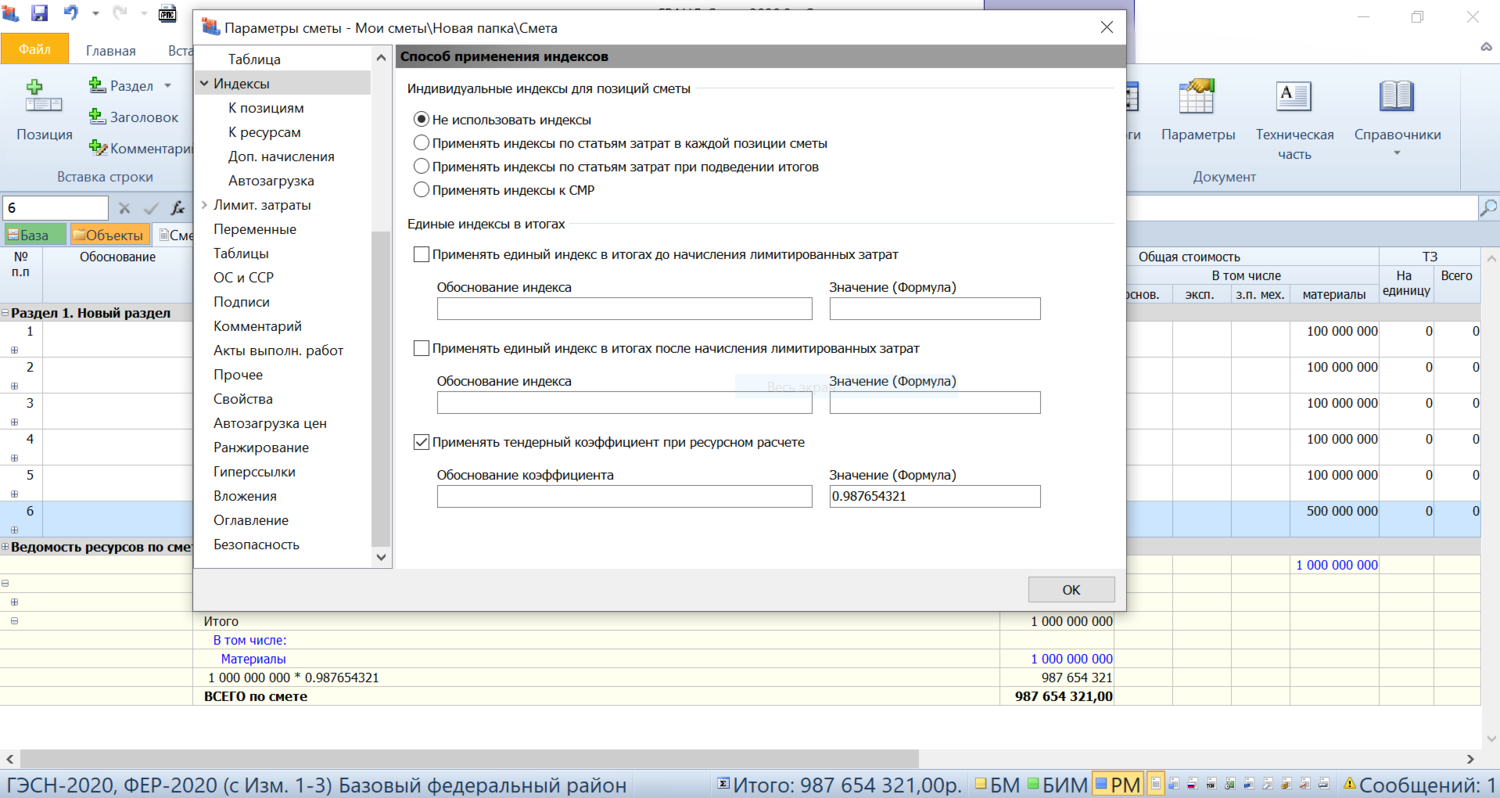
Task: Click the Russian flag status bar icon
Action: pyautogui.click(x=1192, y=785)
